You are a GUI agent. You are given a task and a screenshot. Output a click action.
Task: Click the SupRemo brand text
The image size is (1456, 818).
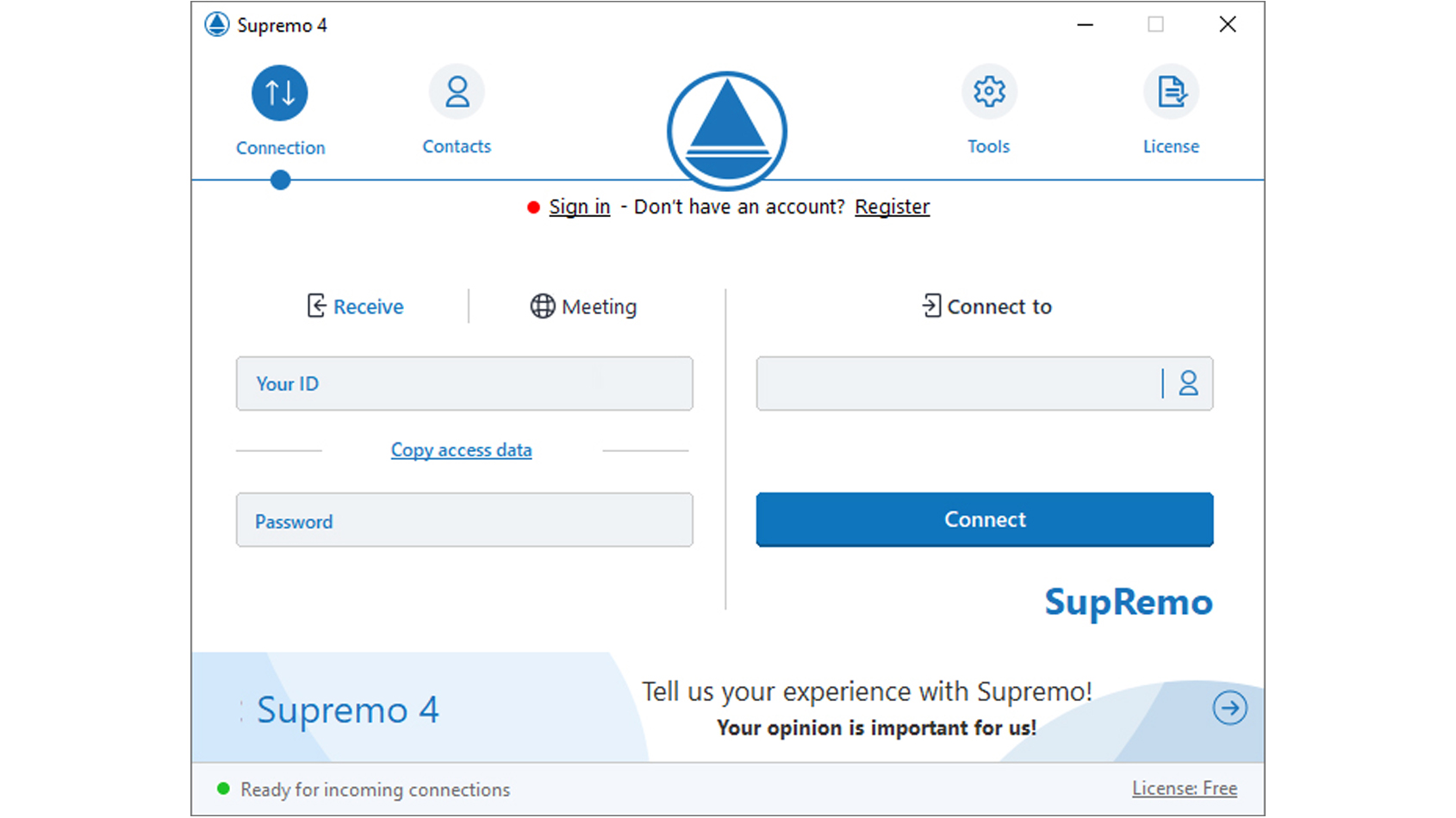[x=1129, y=603]
